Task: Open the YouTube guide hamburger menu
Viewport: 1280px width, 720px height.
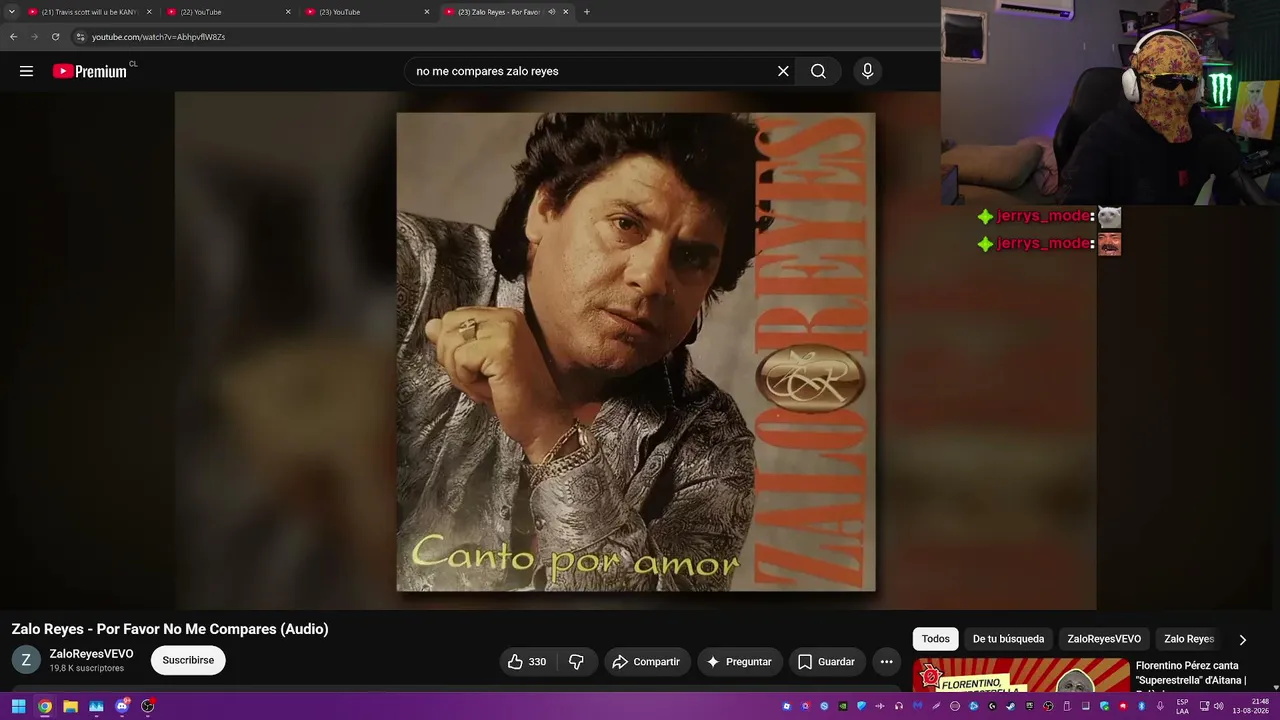Action: pyautogui.click(x=26, y=71)
